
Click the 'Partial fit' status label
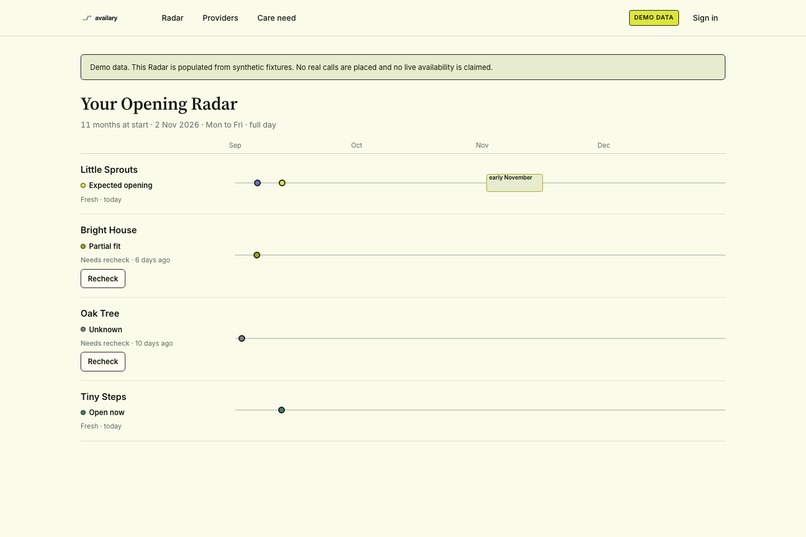click(105, 246)
